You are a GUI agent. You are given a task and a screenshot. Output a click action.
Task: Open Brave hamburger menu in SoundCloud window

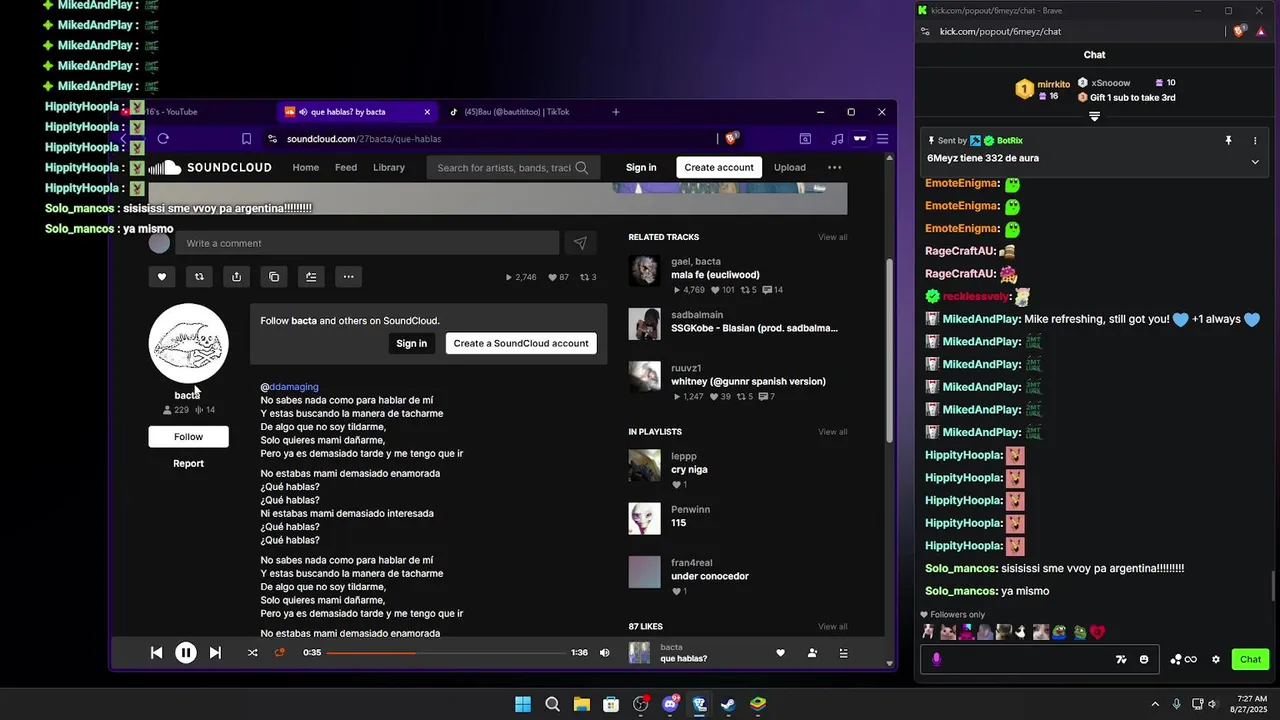[883, 139]
